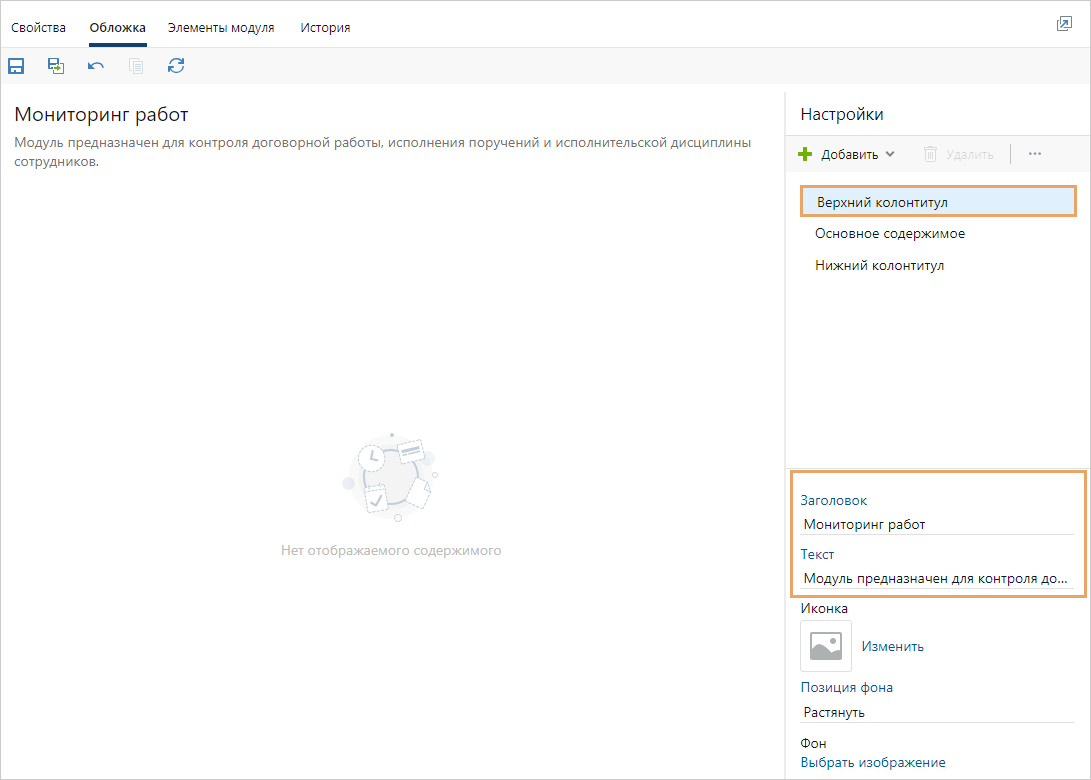Click the Save and close icon
1091x780 pixels.
coord(56,66)
